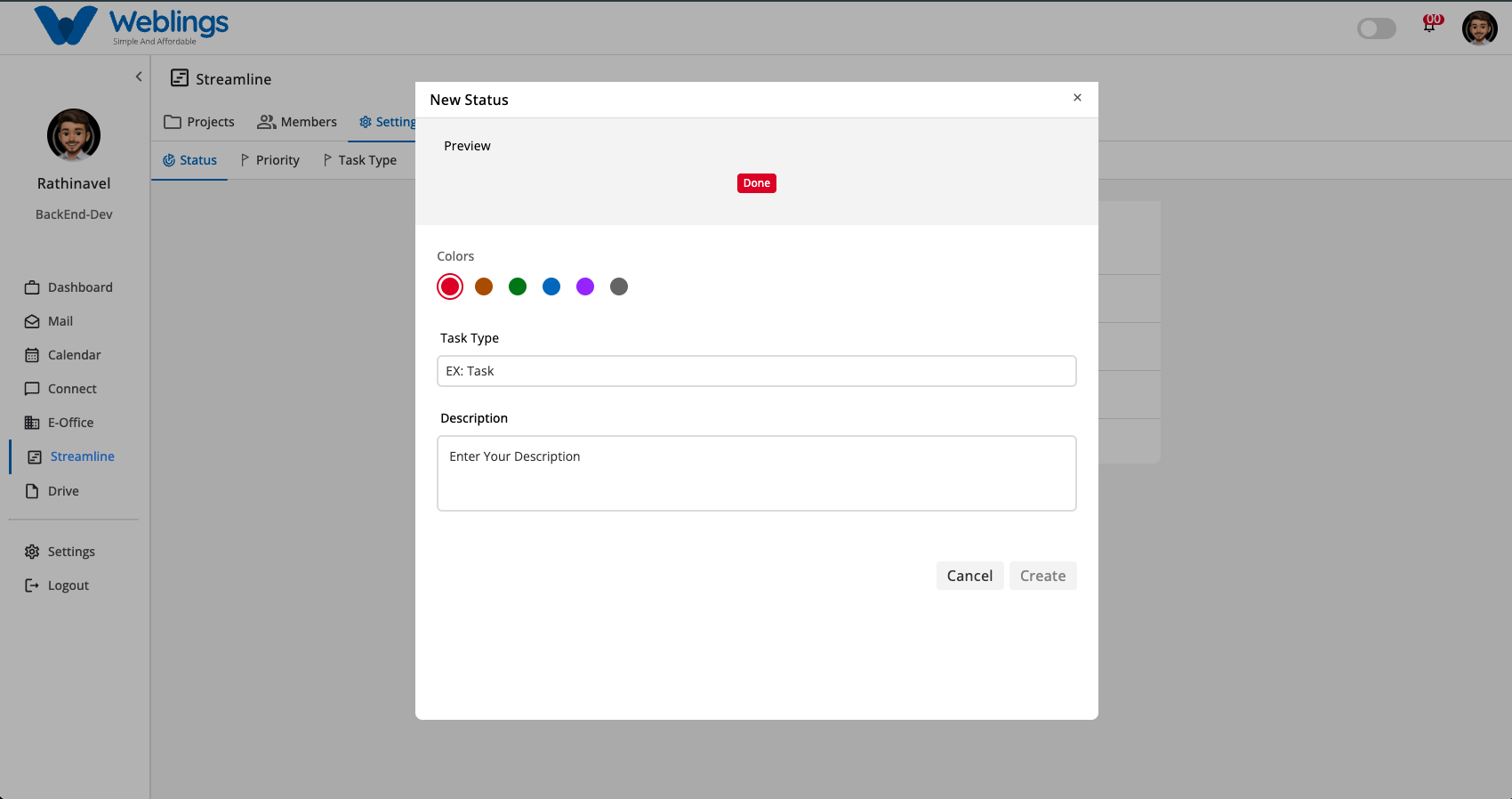Open Dashboard from the sidebar
Viewport: 1512px width, 799px height.
[x=69, y=287]
